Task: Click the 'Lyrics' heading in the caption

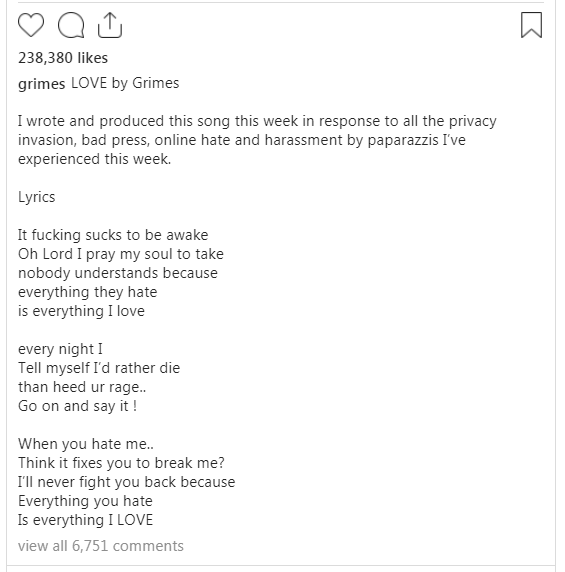Action: [x=36, y=197]
